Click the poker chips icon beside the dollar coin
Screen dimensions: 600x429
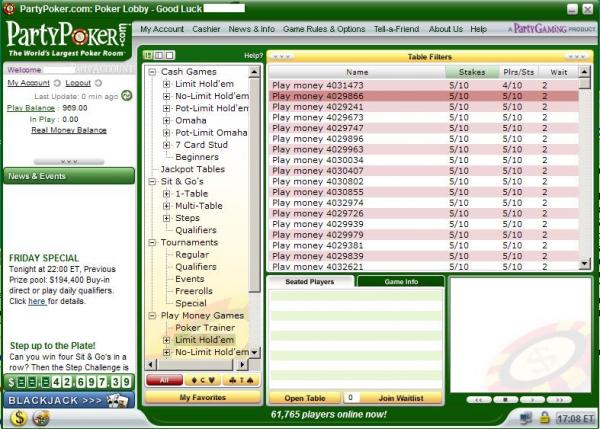pyautogui.click(x=41, y=418)
